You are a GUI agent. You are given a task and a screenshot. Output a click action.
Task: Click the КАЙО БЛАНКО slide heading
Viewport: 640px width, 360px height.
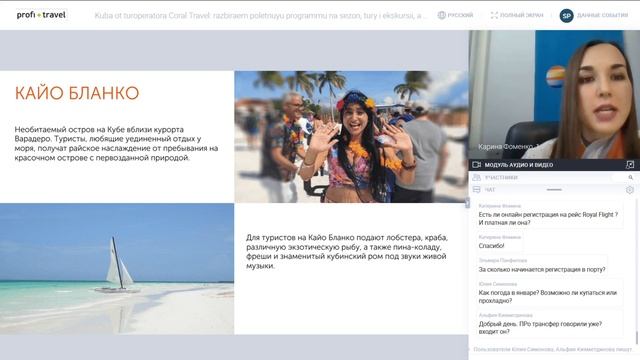pos(77,93)
